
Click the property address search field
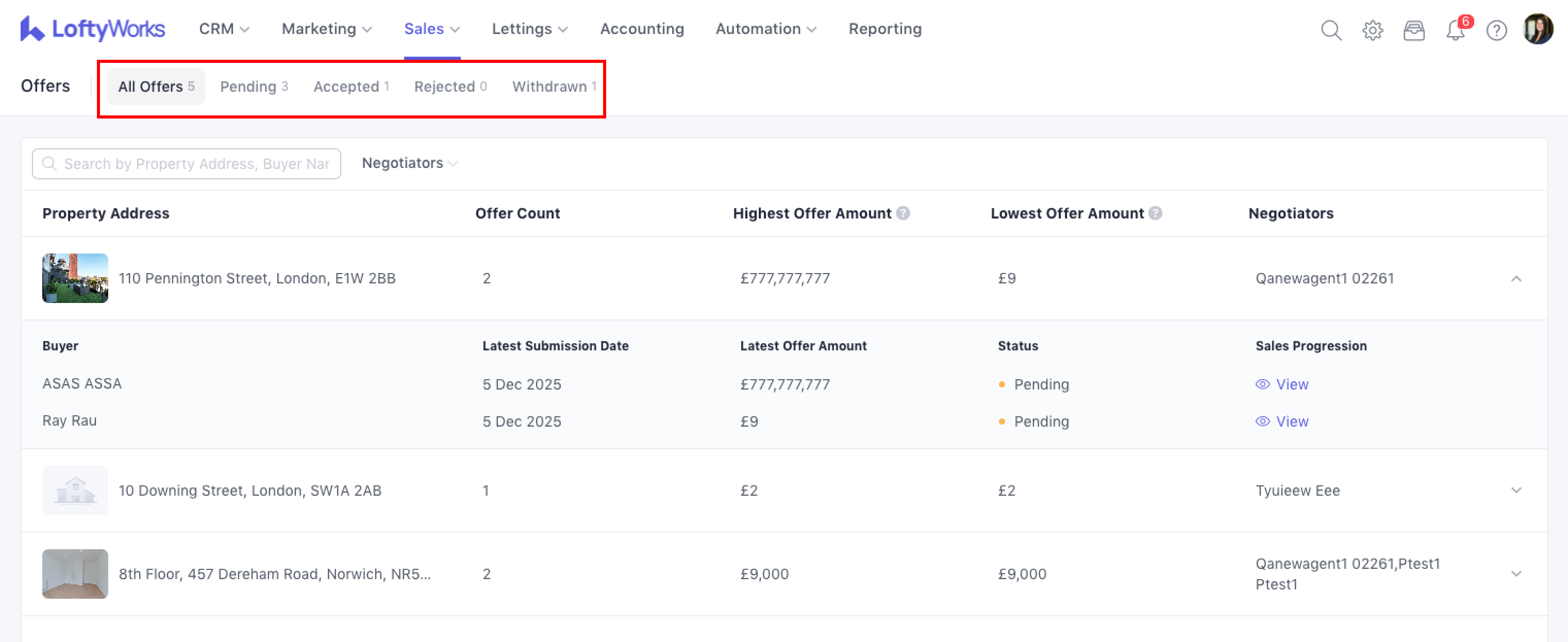[195, 164]
